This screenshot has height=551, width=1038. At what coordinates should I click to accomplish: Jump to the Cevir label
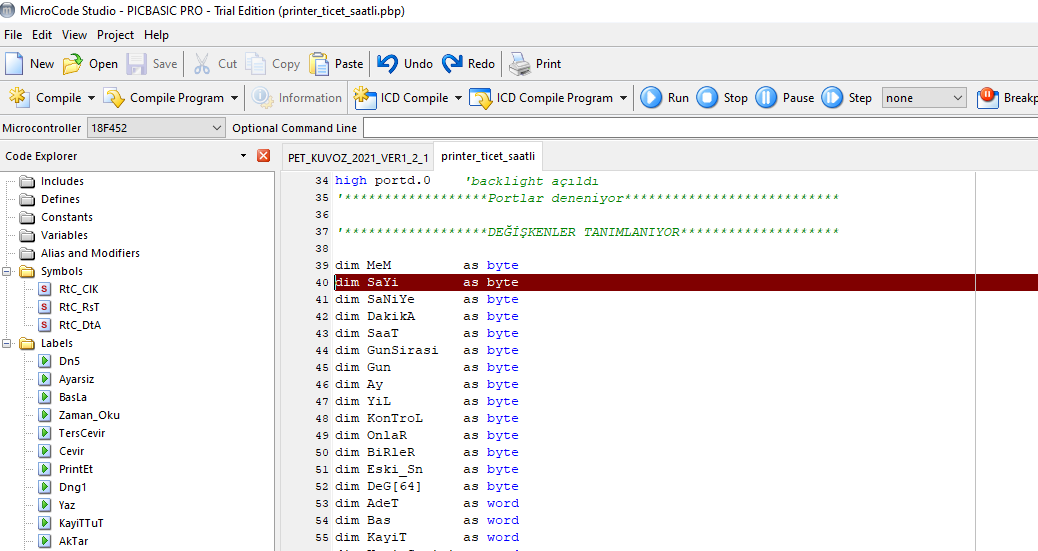pyautogui.click(x=71, y=451)
